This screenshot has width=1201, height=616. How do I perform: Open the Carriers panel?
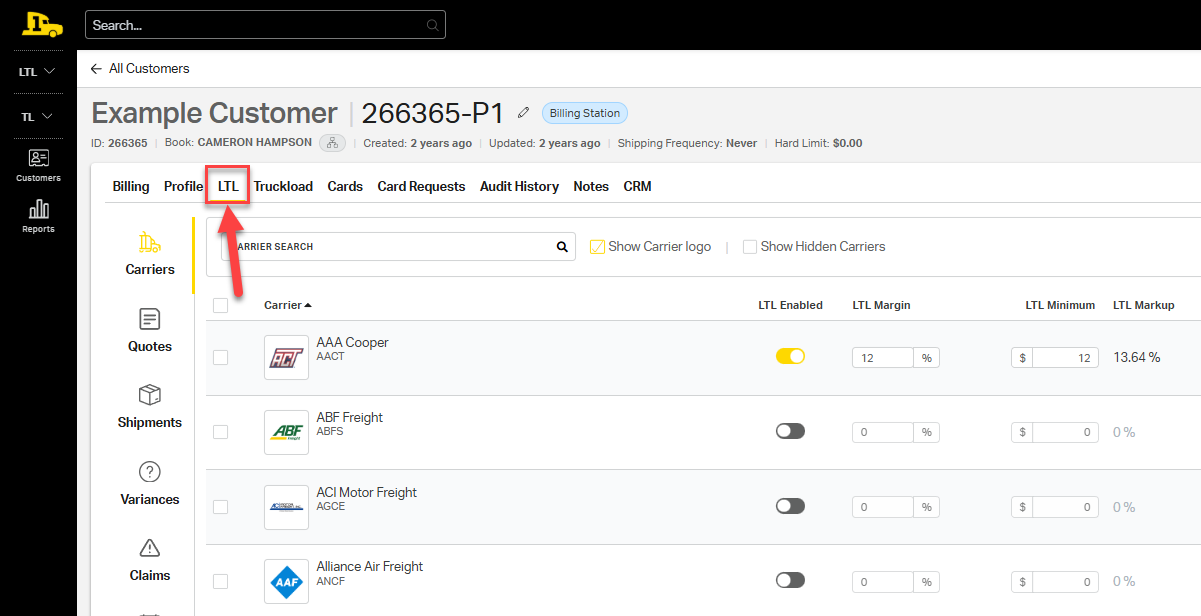click(x=150, y=254)
